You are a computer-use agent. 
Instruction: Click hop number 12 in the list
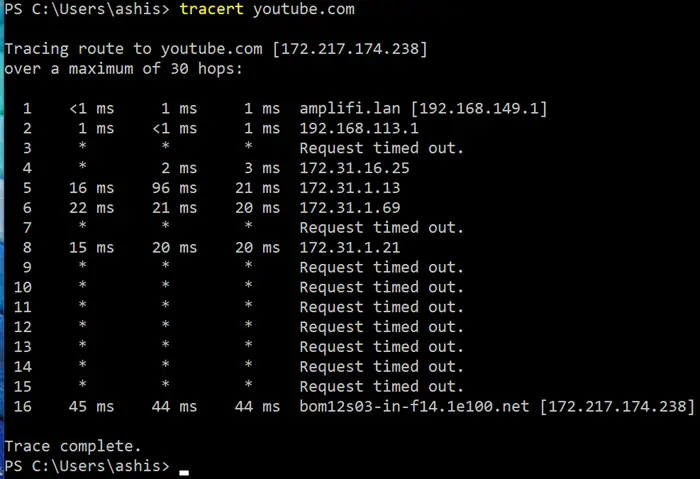click(23, 327)
